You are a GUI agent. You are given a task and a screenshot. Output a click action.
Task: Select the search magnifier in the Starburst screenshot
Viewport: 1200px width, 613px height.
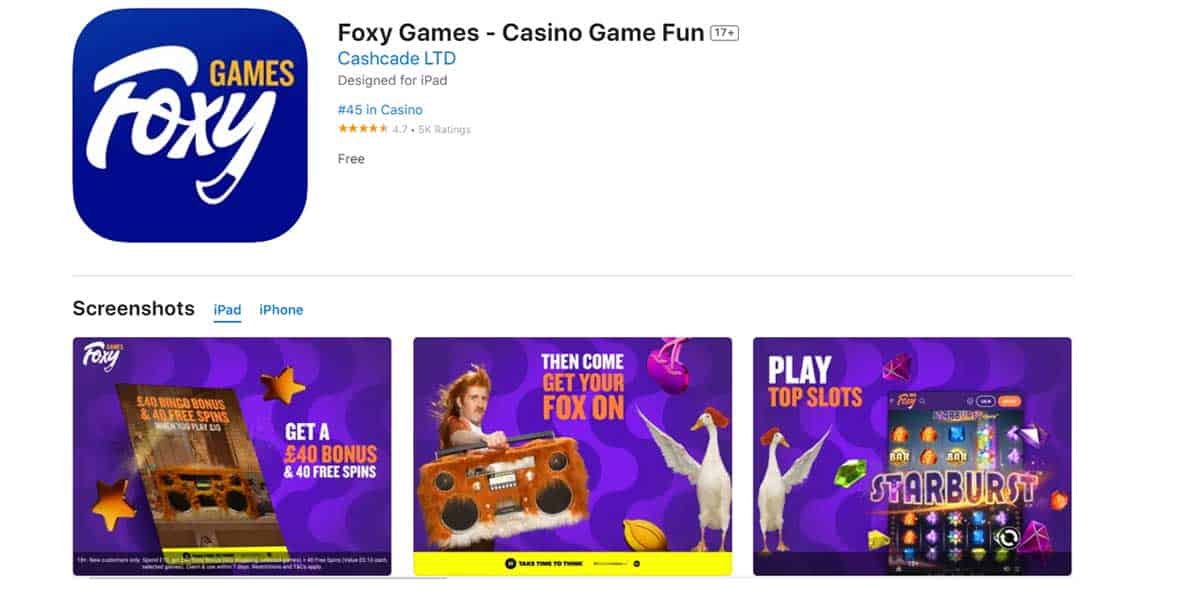pyautogui.click(x=923, y=402)
